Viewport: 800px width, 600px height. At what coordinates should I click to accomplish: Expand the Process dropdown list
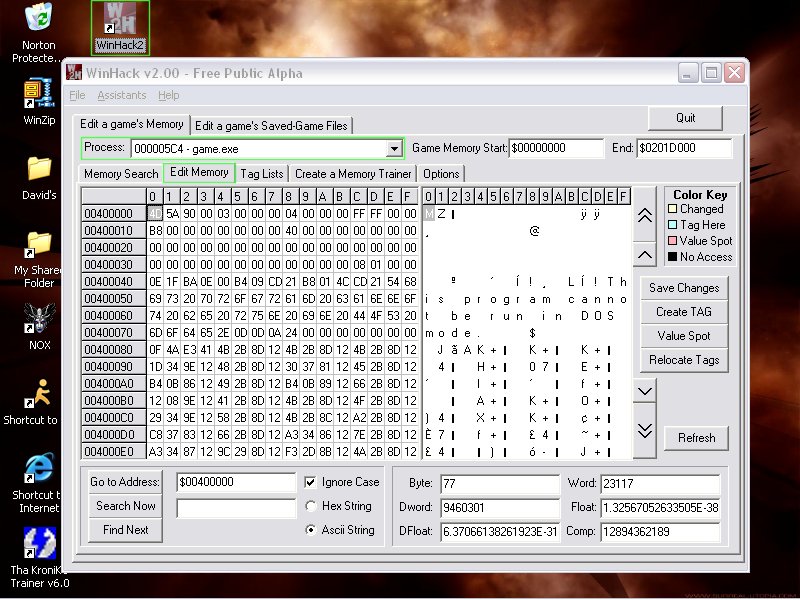click(x=394, y=149)
